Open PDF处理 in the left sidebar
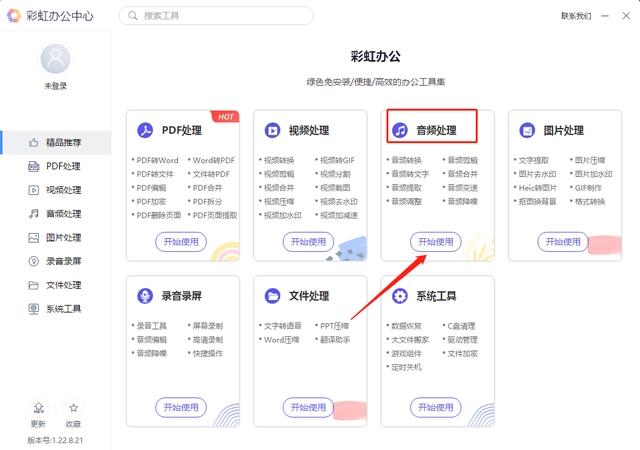640x450 pixels. tap(56, 166)
